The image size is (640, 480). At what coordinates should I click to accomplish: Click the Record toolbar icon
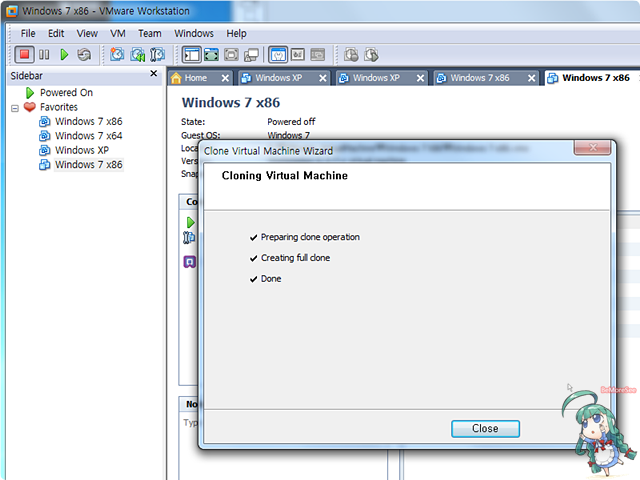point(351,54)
